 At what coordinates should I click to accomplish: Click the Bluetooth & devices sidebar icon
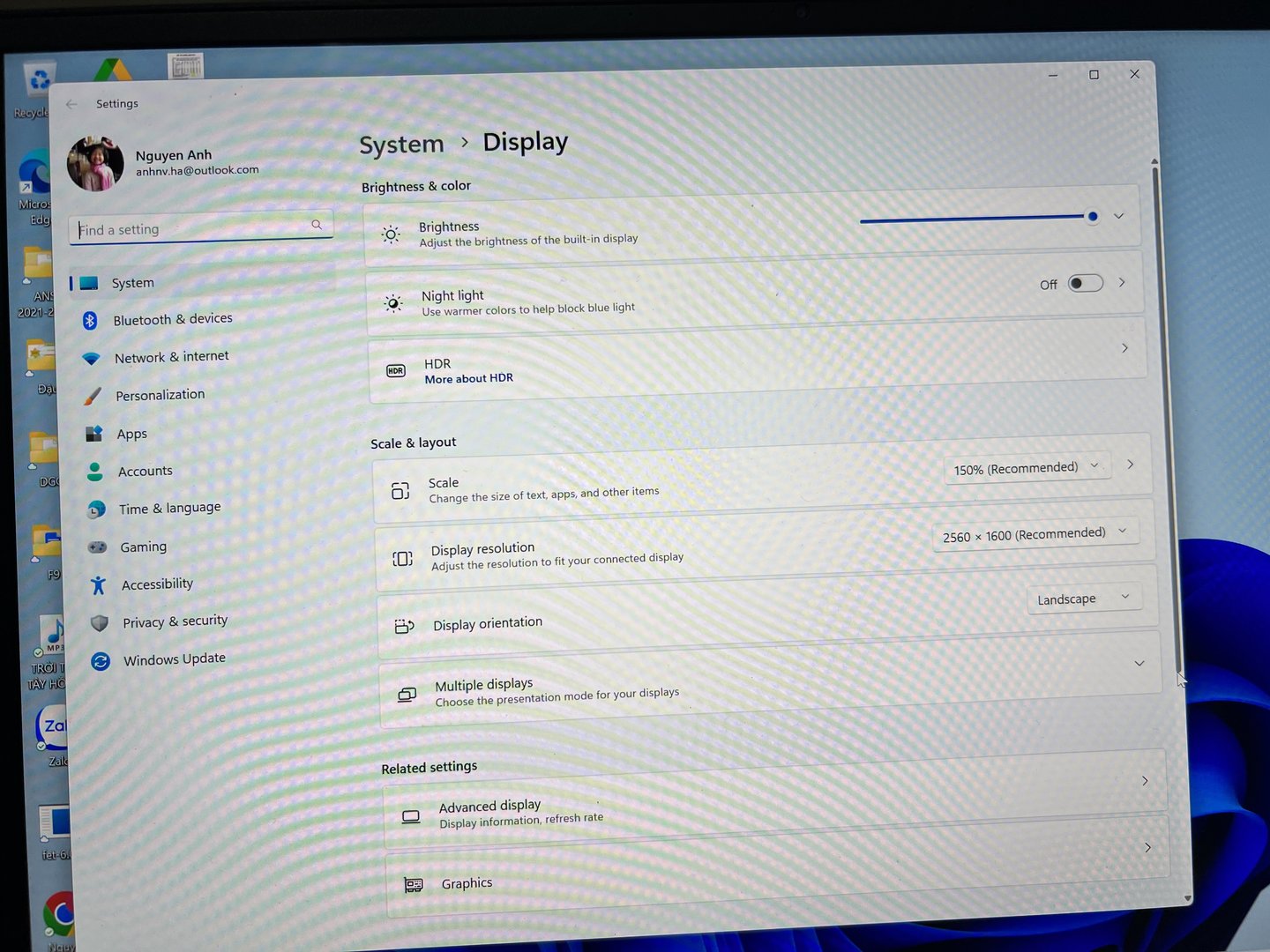point(90,321)
